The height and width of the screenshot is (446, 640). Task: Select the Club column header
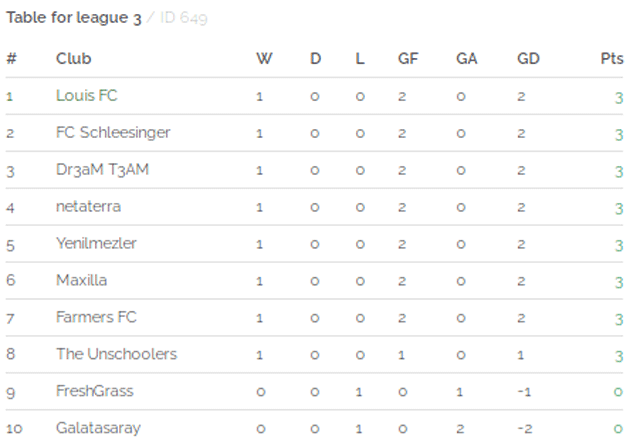point(73,58)
